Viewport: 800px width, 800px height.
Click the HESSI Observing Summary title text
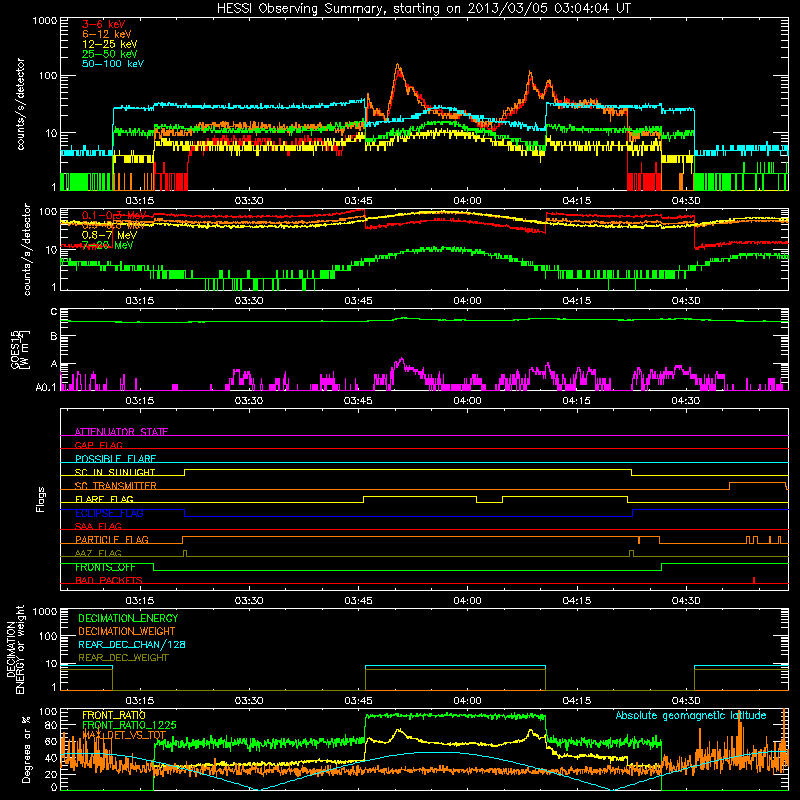[x=423, y=9]
